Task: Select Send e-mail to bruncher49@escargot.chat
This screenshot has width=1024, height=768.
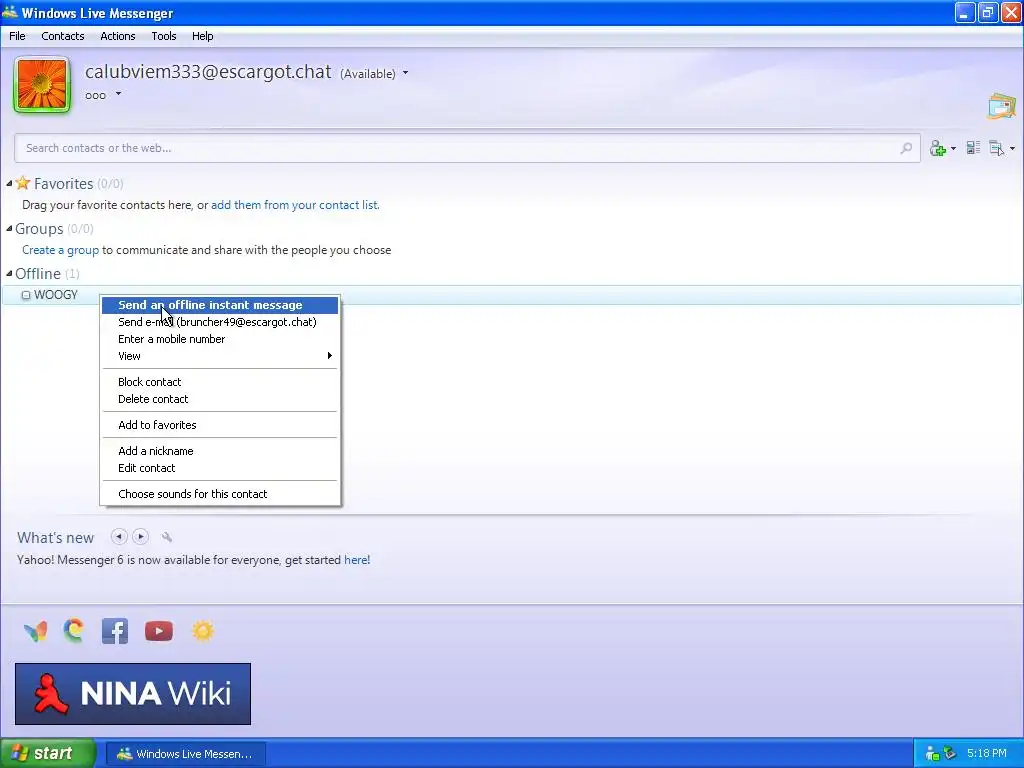Action: pyautogui.click(x=220, y=322)
